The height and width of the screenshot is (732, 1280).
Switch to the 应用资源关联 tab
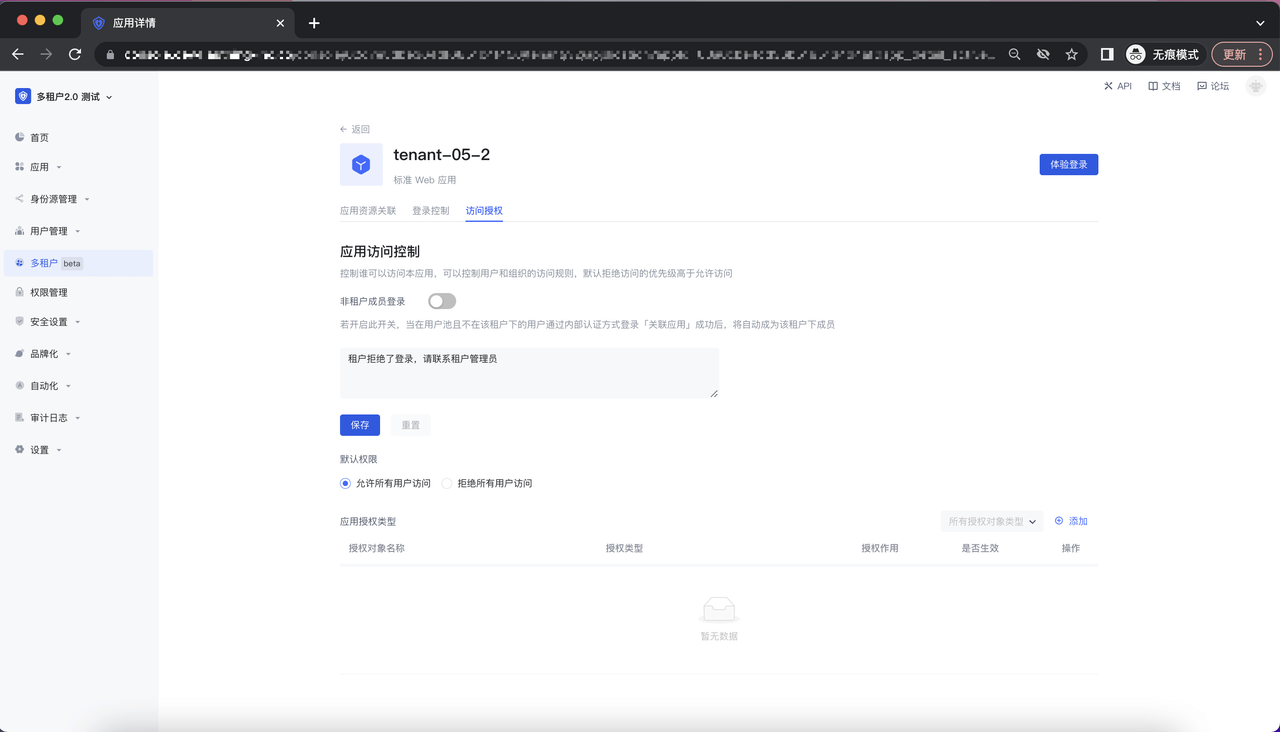tap(368, 211)
